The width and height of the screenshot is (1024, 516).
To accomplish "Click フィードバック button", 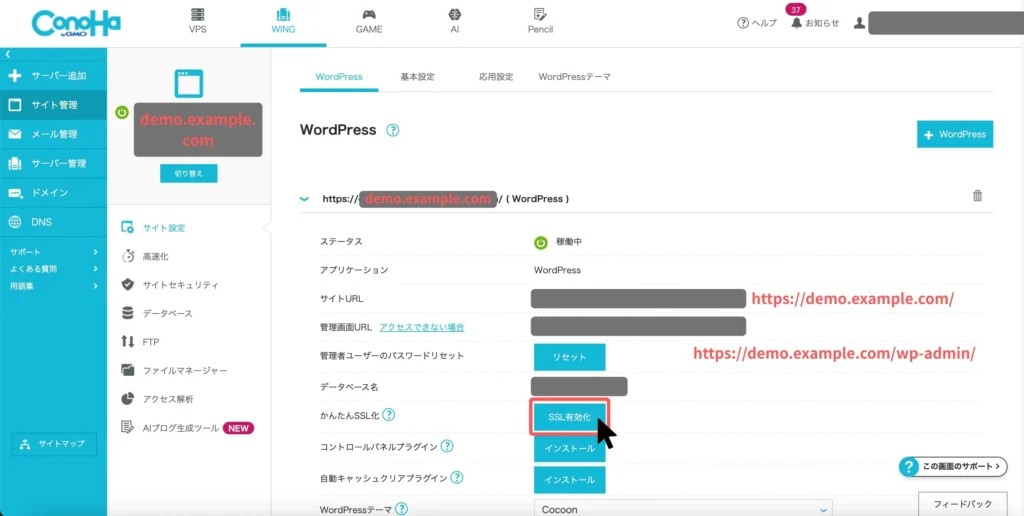I will (962, 504).
